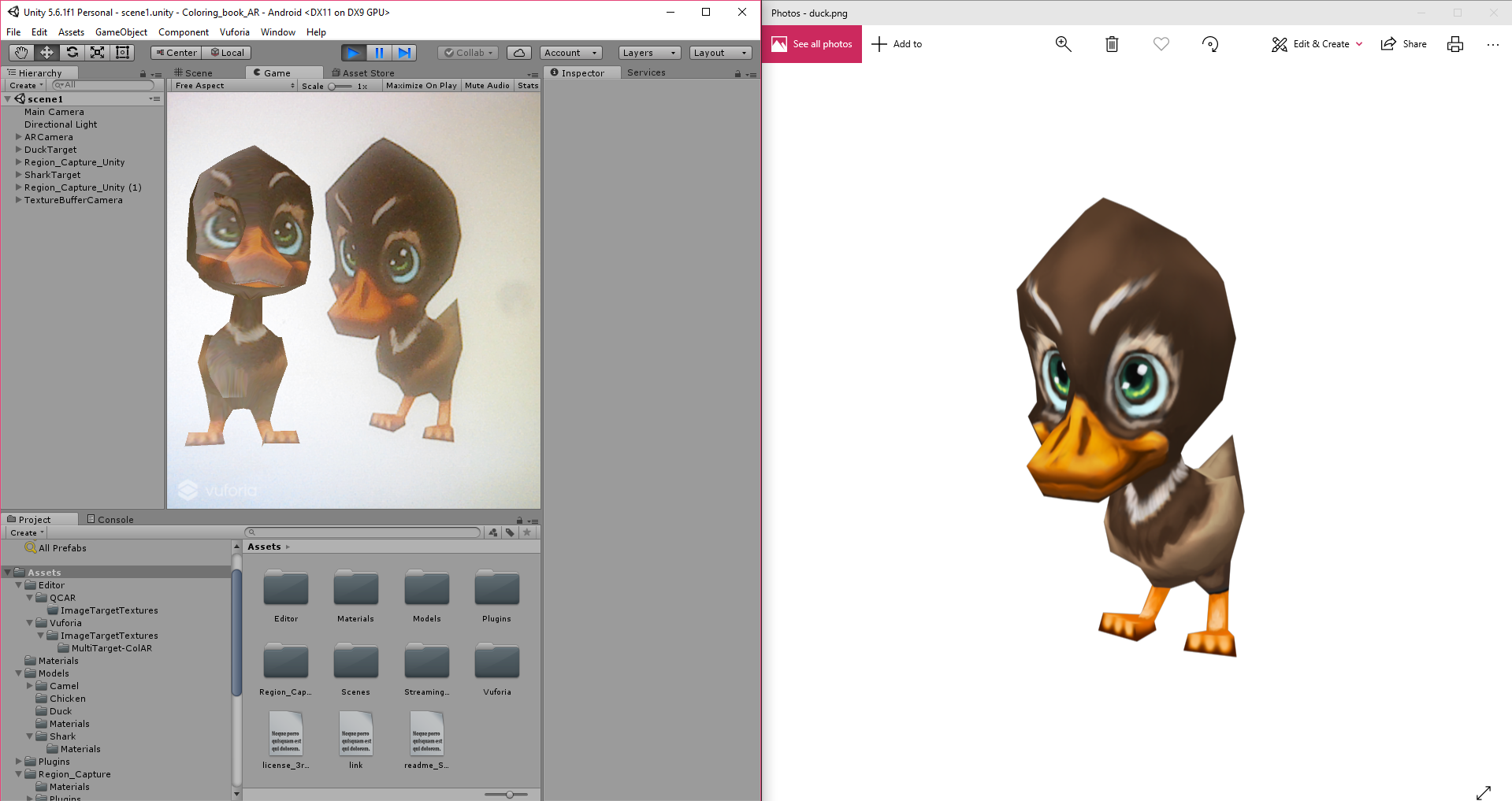Click the Hierarchy search field
This screenshot has height=801, width=1512.
(x=103, y=85)
